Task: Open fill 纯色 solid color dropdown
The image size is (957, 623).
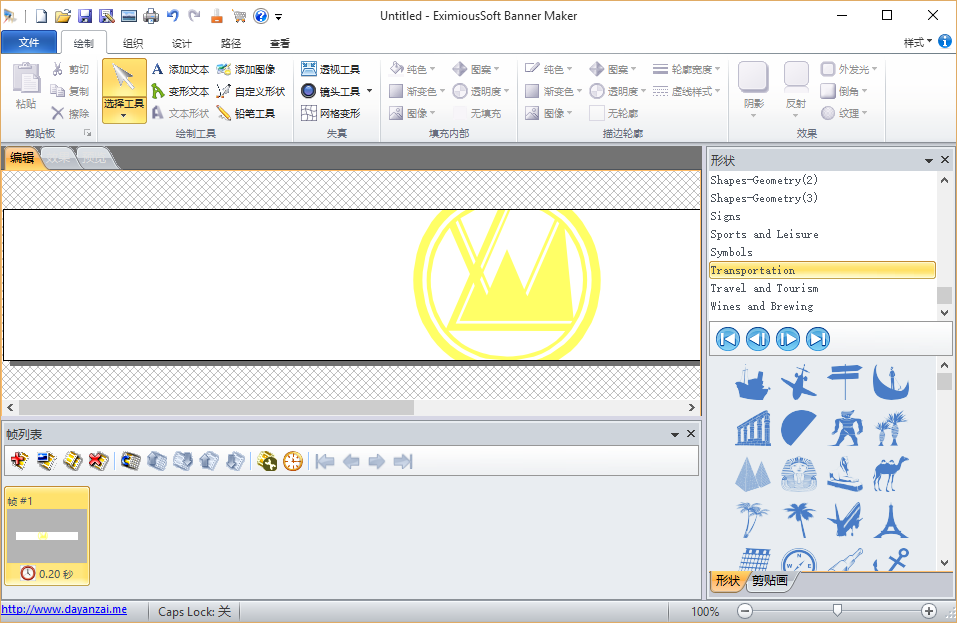Action: 413,69
